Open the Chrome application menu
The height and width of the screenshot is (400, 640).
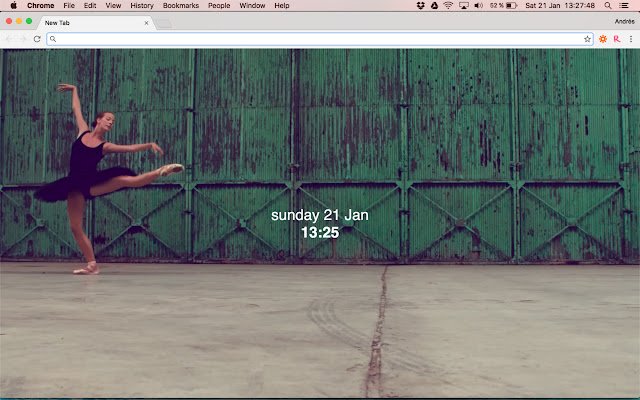point(40,5)
